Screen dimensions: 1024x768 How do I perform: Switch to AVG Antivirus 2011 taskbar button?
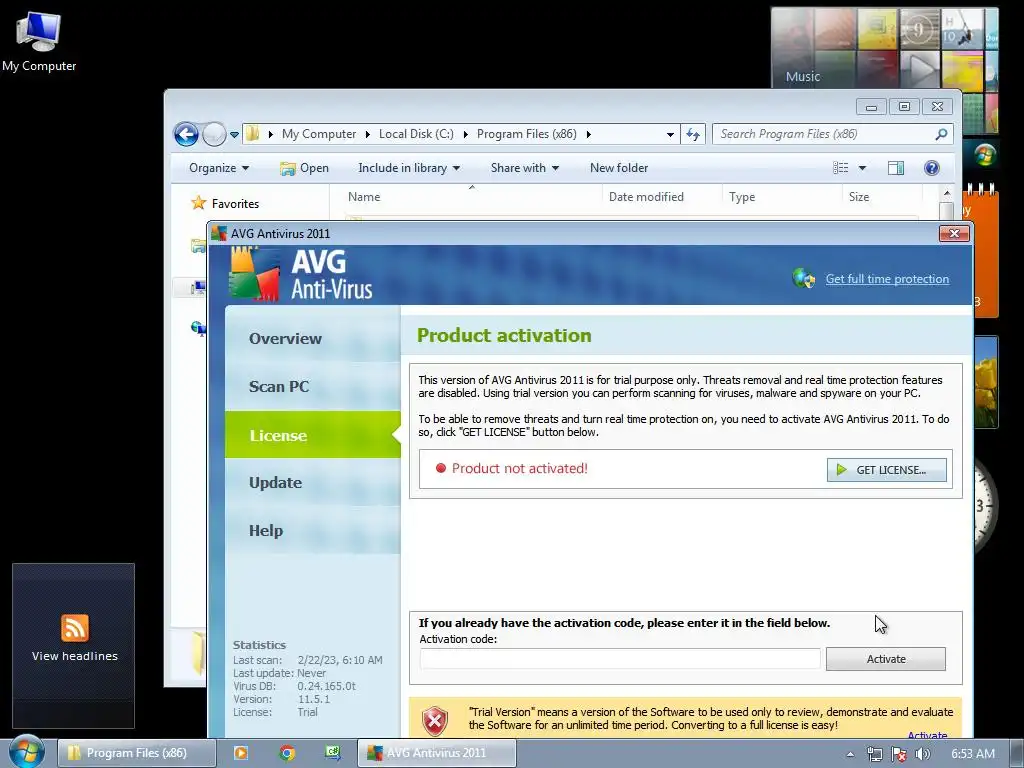coord(436,753)
